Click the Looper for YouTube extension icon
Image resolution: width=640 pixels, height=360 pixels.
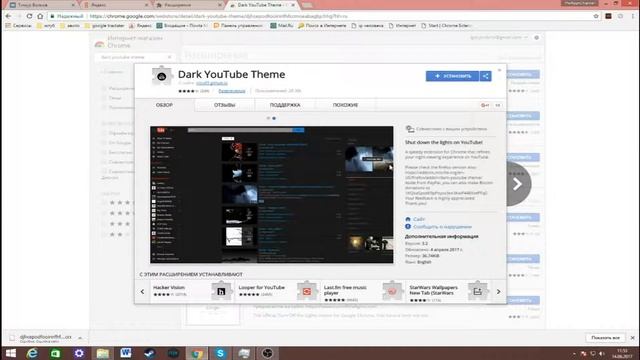click(307, 291)
